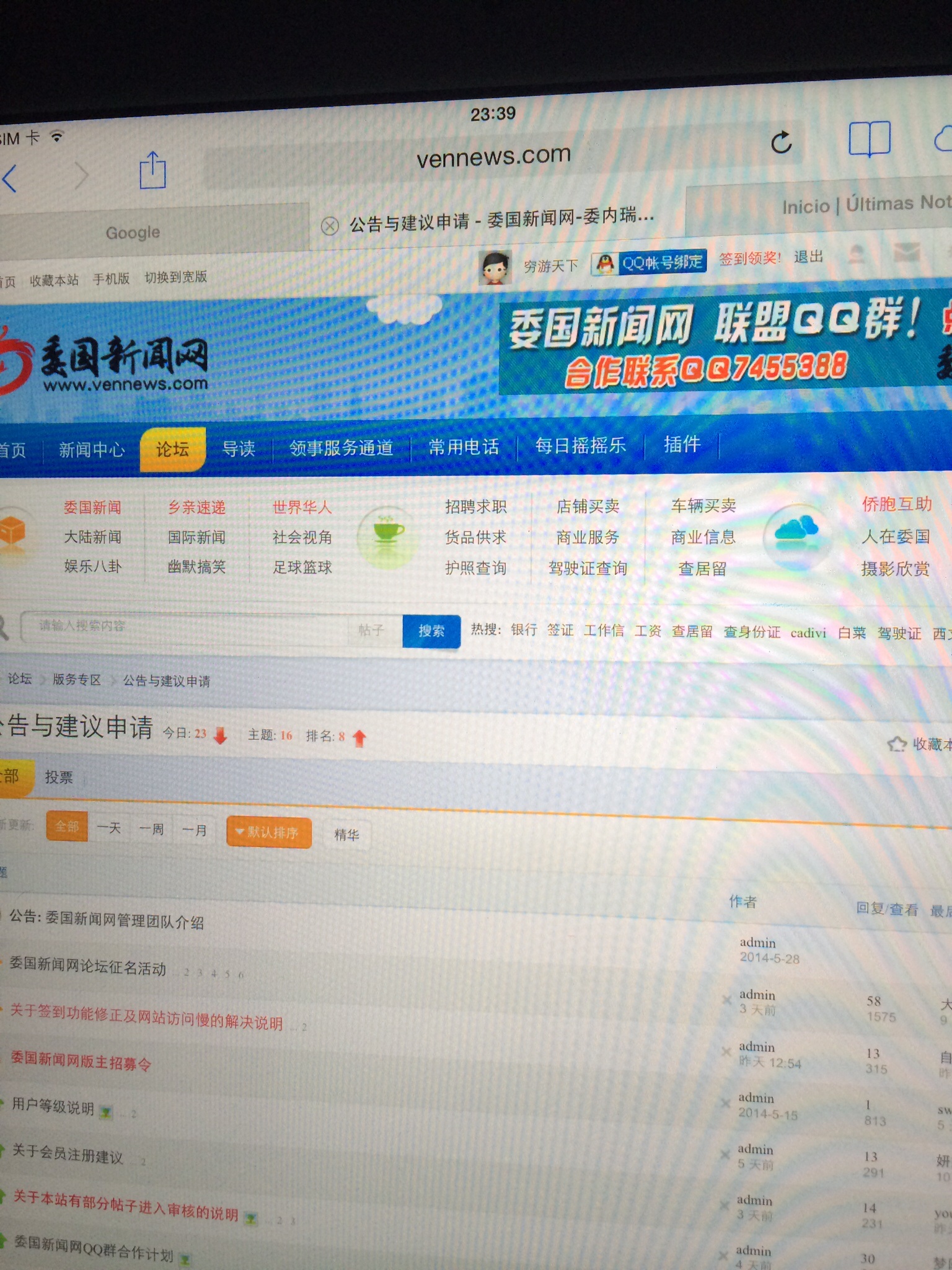Click the 委国新闻网 site logo
The image size is (952, 1270).
pyautogui.click(x=104, y=362)
